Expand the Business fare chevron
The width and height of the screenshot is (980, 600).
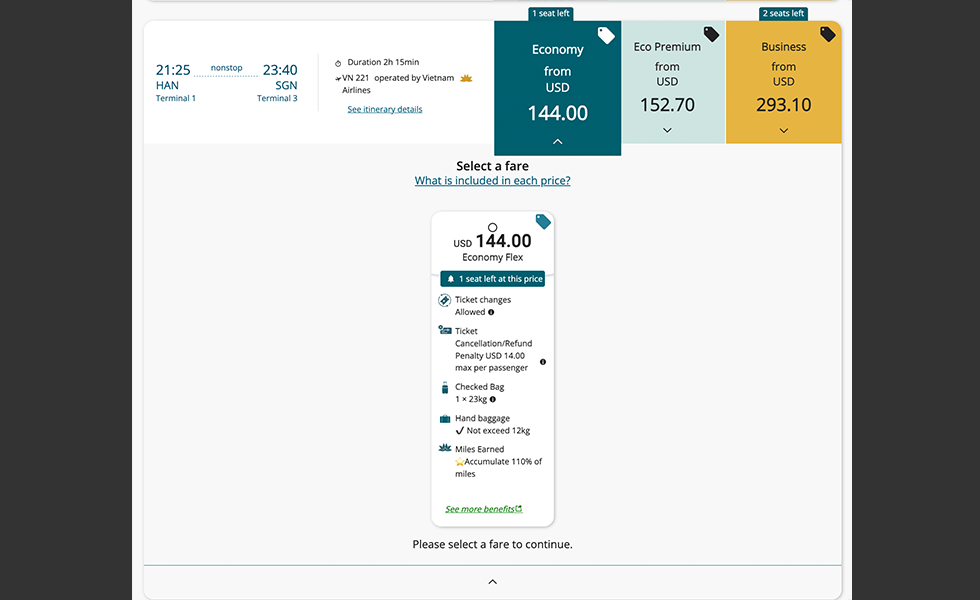pos(783,131)
